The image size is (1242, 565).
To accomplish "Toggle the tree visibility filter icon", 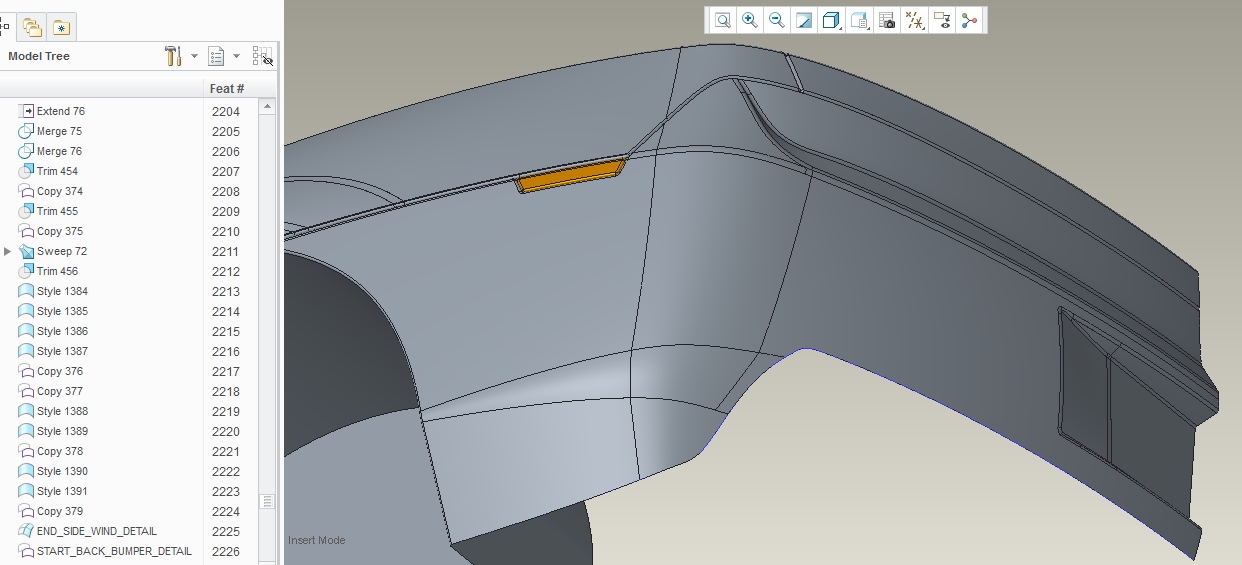I will point(263,56).
